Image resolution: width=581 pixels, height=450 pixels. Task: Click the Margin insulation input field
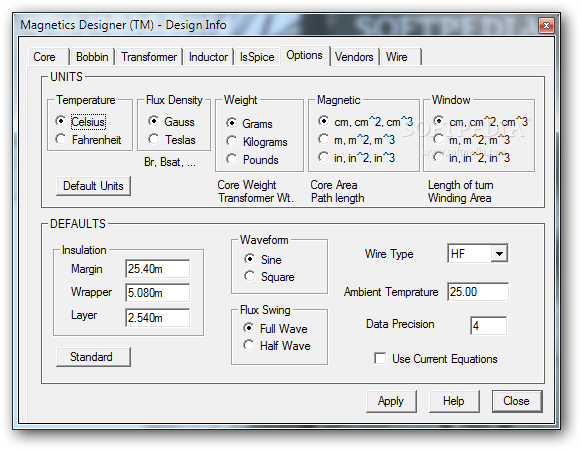tap(157, 269)
